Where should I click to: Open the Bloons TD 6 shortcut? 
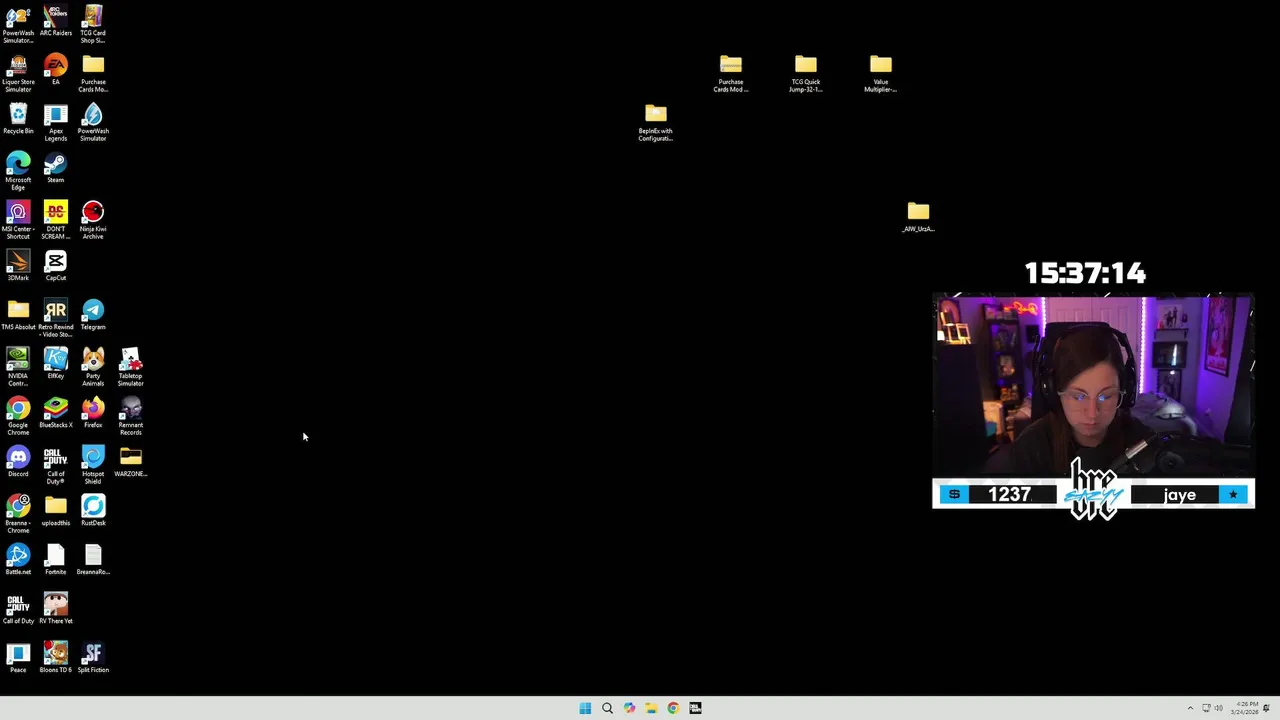[55, 657]
